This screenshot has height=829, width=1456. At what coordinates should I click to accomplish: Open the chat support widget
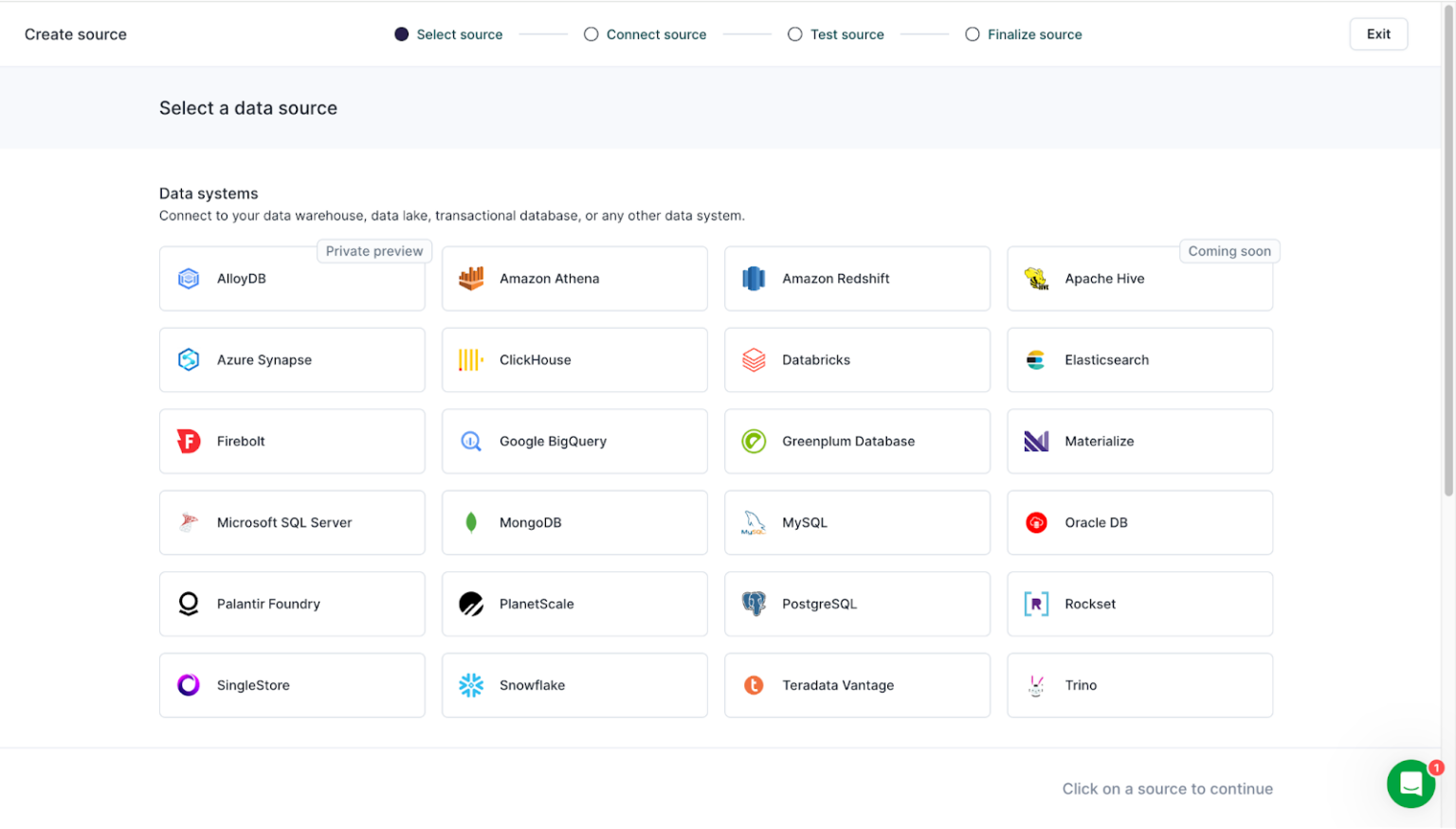click(x=1410, y=784)
